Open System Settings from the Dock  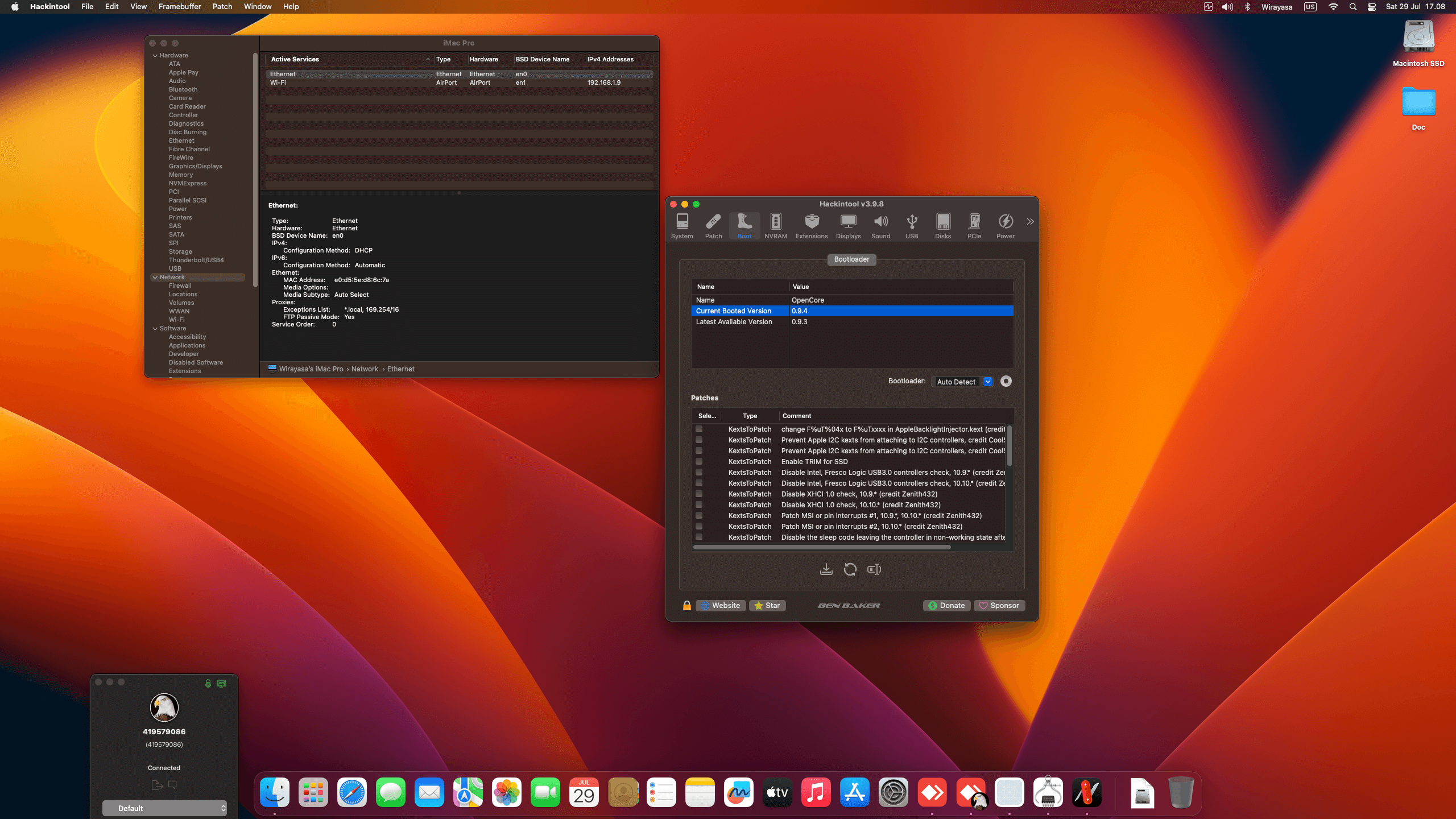894,792
